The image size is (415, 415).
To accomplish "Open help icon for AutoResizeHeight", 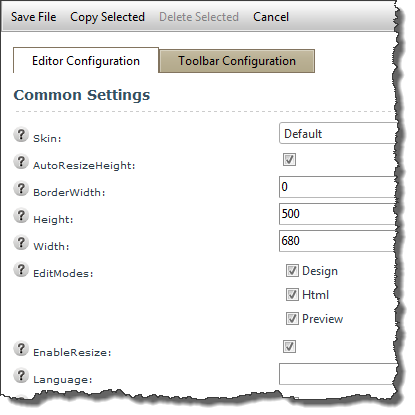I will 21,162.
